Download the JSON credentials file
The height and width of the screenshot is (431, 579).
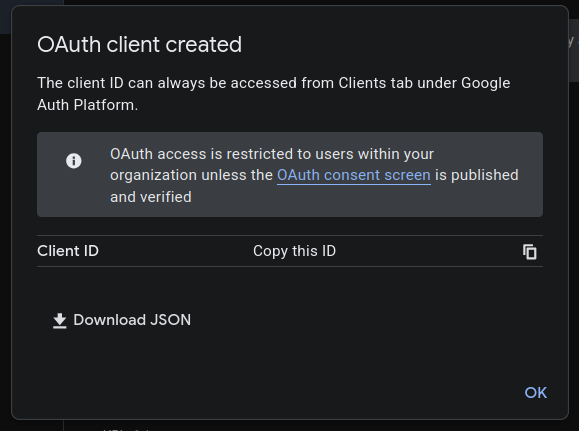click(121, 320)
